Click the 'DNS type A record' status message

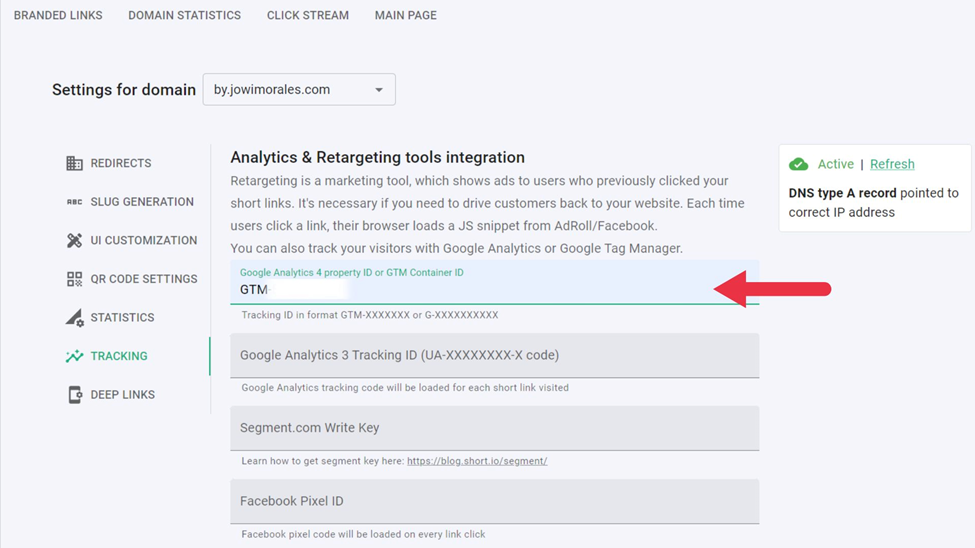pyautogui.click(x=874, y=203)
